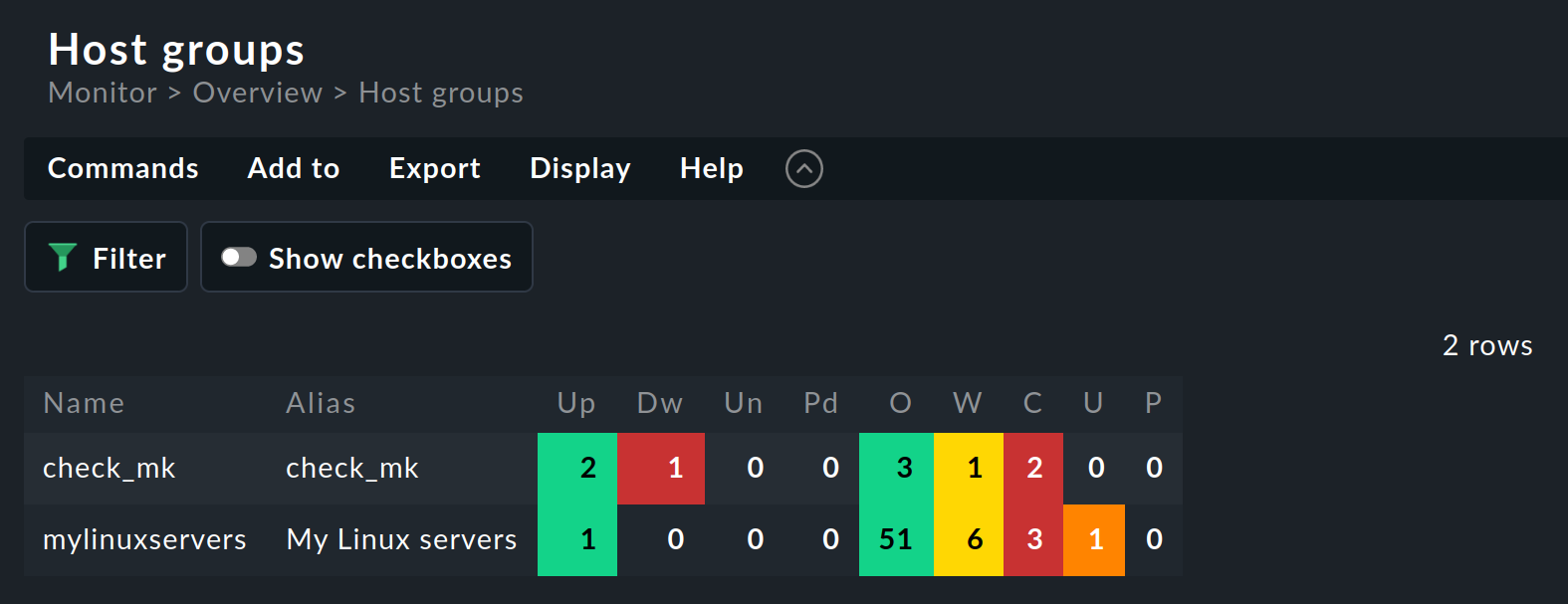
Task: Click yellow Warning count 6 for mylinuxservers
Action: tap(974, 539)
